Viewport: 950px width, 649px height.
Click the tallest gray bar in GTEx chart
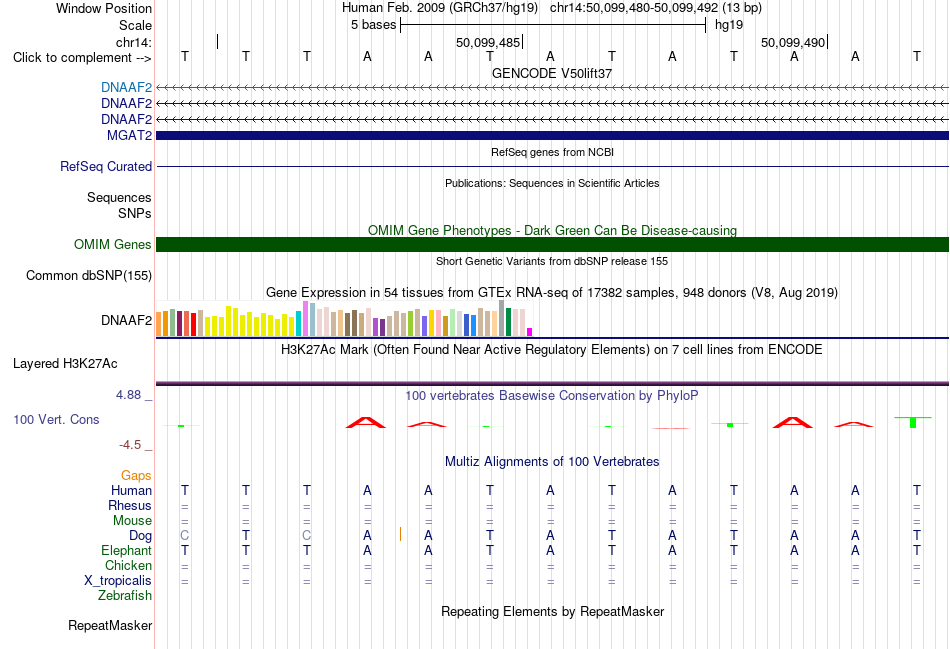pos(501,318)
